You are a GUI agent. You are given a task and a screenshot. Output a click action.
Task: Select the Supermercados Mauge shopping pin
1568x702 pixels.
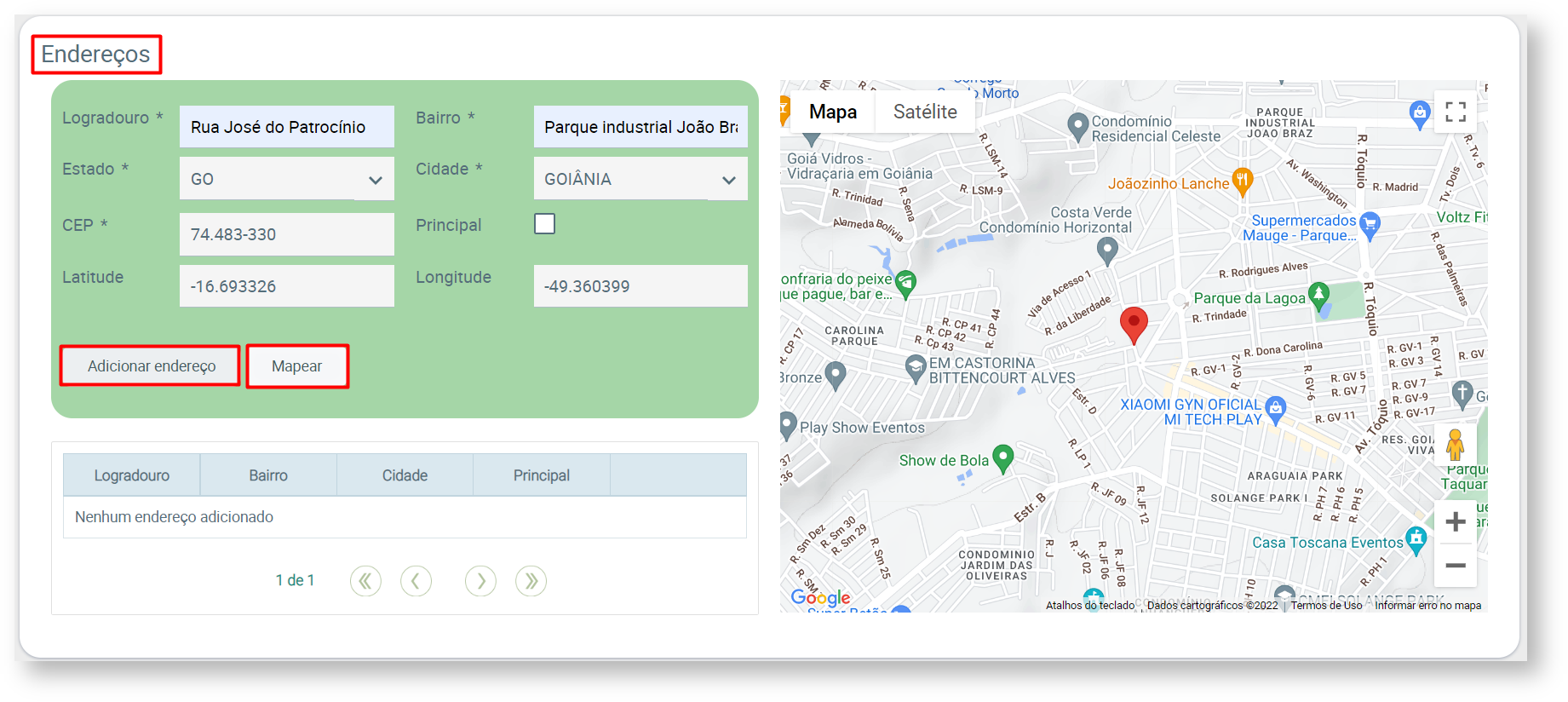tap(1370, 226)
